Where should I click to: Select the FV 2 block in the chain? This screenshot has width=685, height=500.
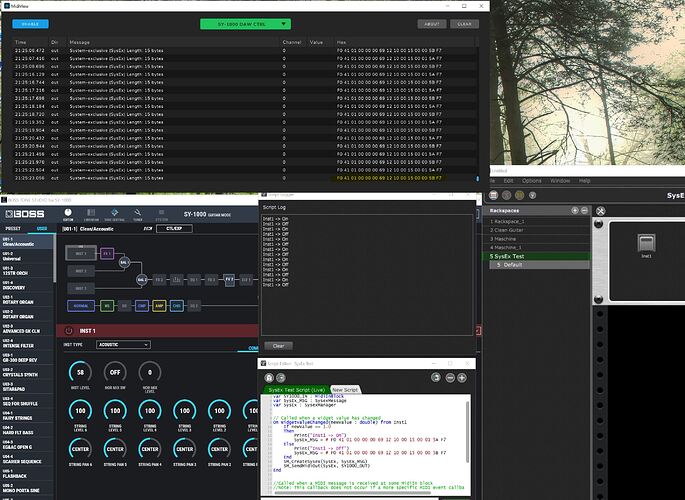(x=229, y=279)
